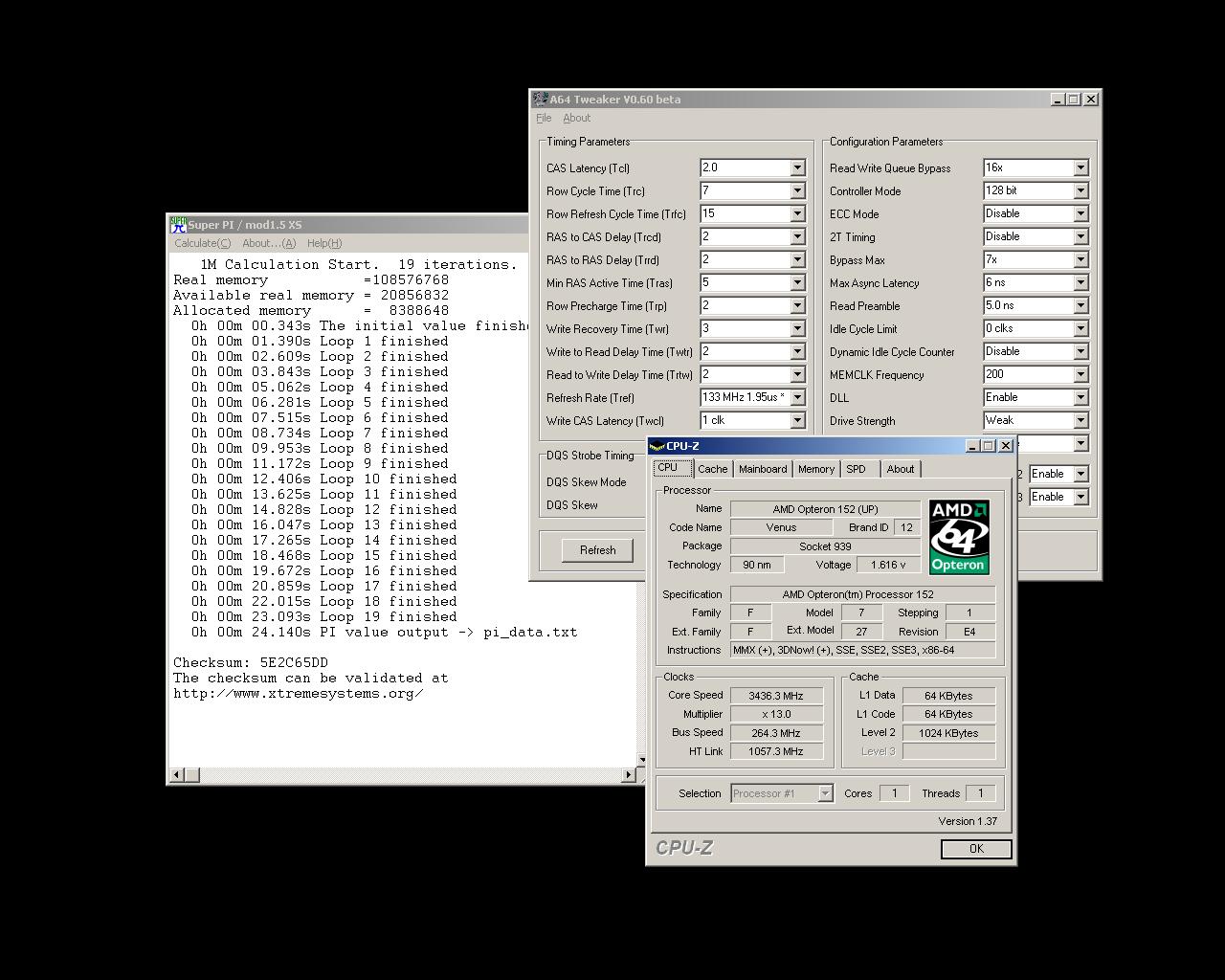Screen dimensions: 1225x980
Task: Expand the Write to Read Delay (Twtr) dropdown
Action: pyautogui.click(x=797, y=351)
